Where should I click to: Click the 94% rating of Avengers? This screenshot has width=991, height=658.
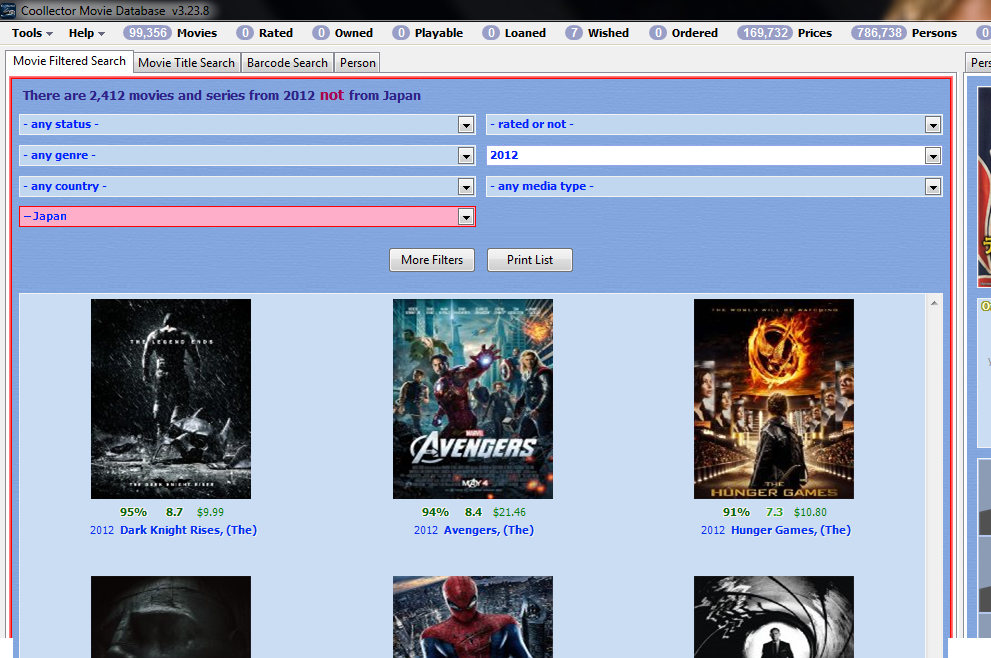coord(435,512)
